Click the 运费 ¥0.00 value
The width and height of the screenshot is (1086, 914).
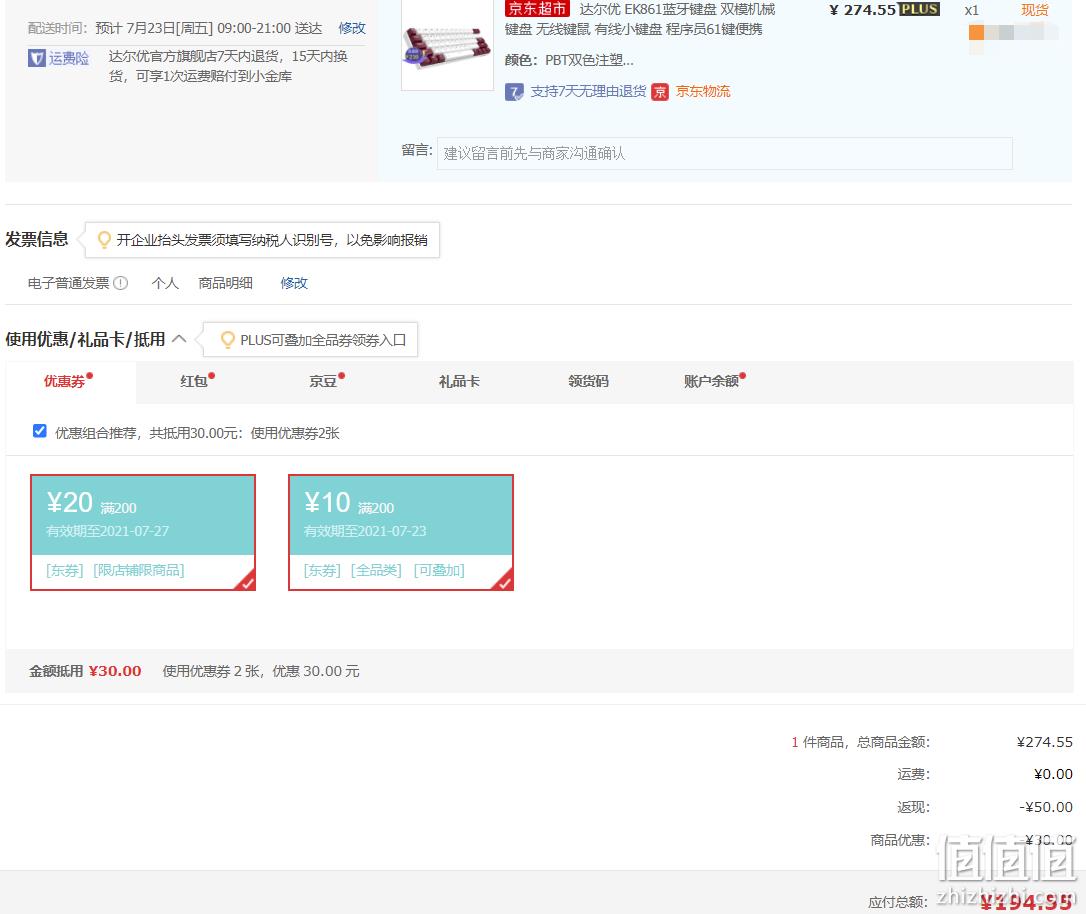tap(1053, 774)
